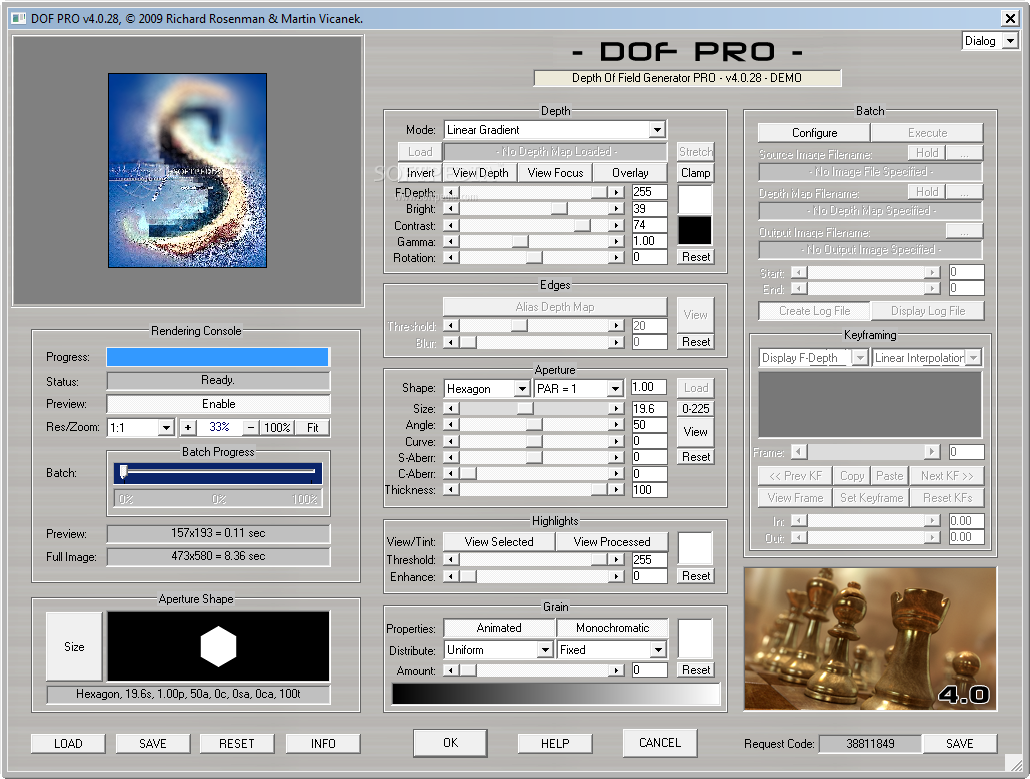This screenshot has height=779, width=1030.
Task: Toggle View Processed highlights
Action: (612, 542)
